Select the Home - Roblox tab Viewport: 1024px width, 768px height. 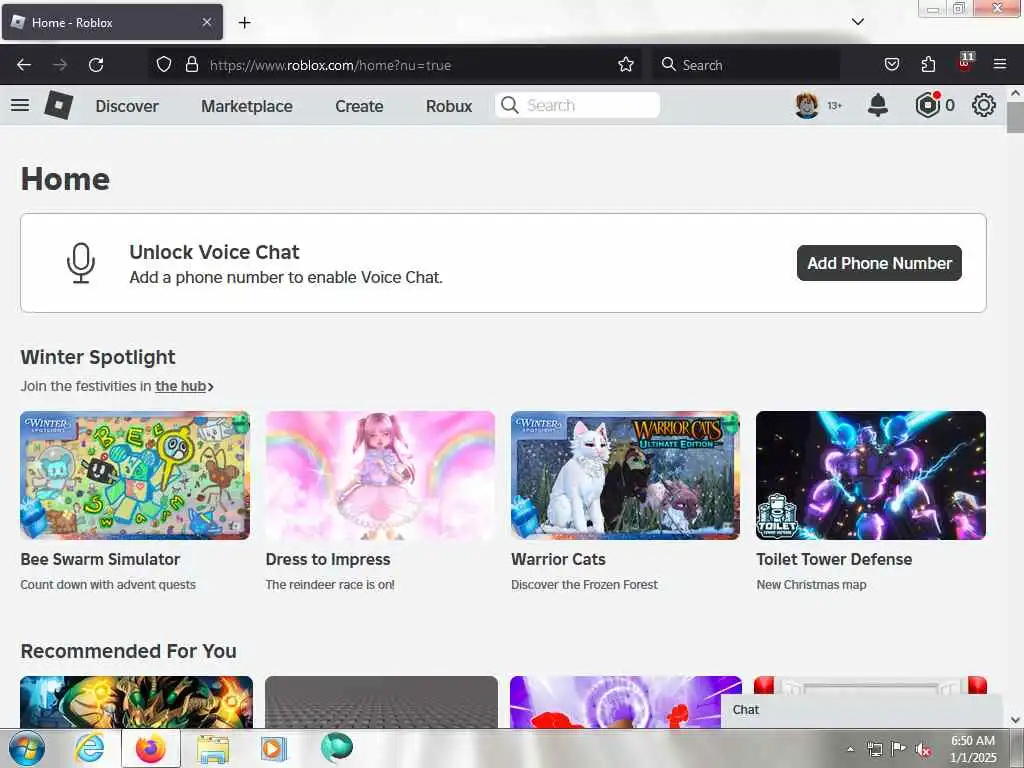coord(112,22)
